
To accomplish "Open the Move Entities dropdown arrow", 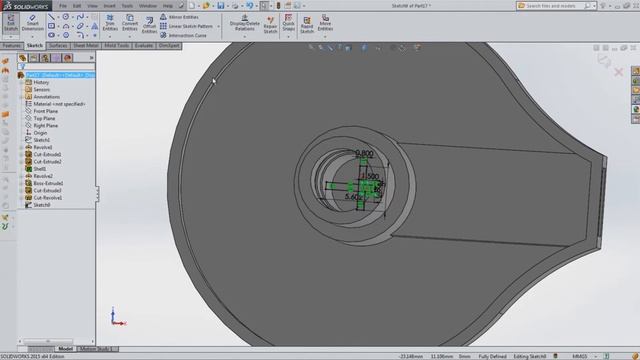I will point(325,37).
